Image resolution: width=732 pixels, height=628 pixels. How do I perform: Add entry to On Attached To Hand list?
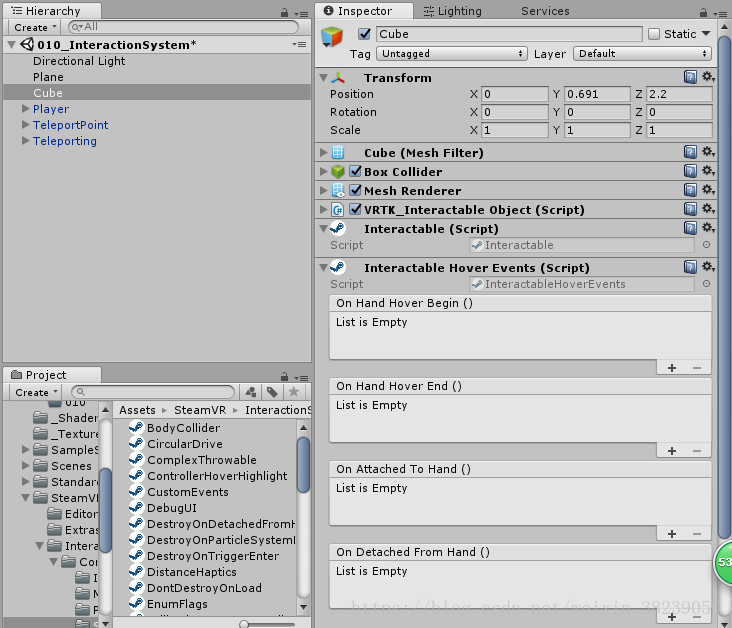pyautogui.click(x=672, y=534)
